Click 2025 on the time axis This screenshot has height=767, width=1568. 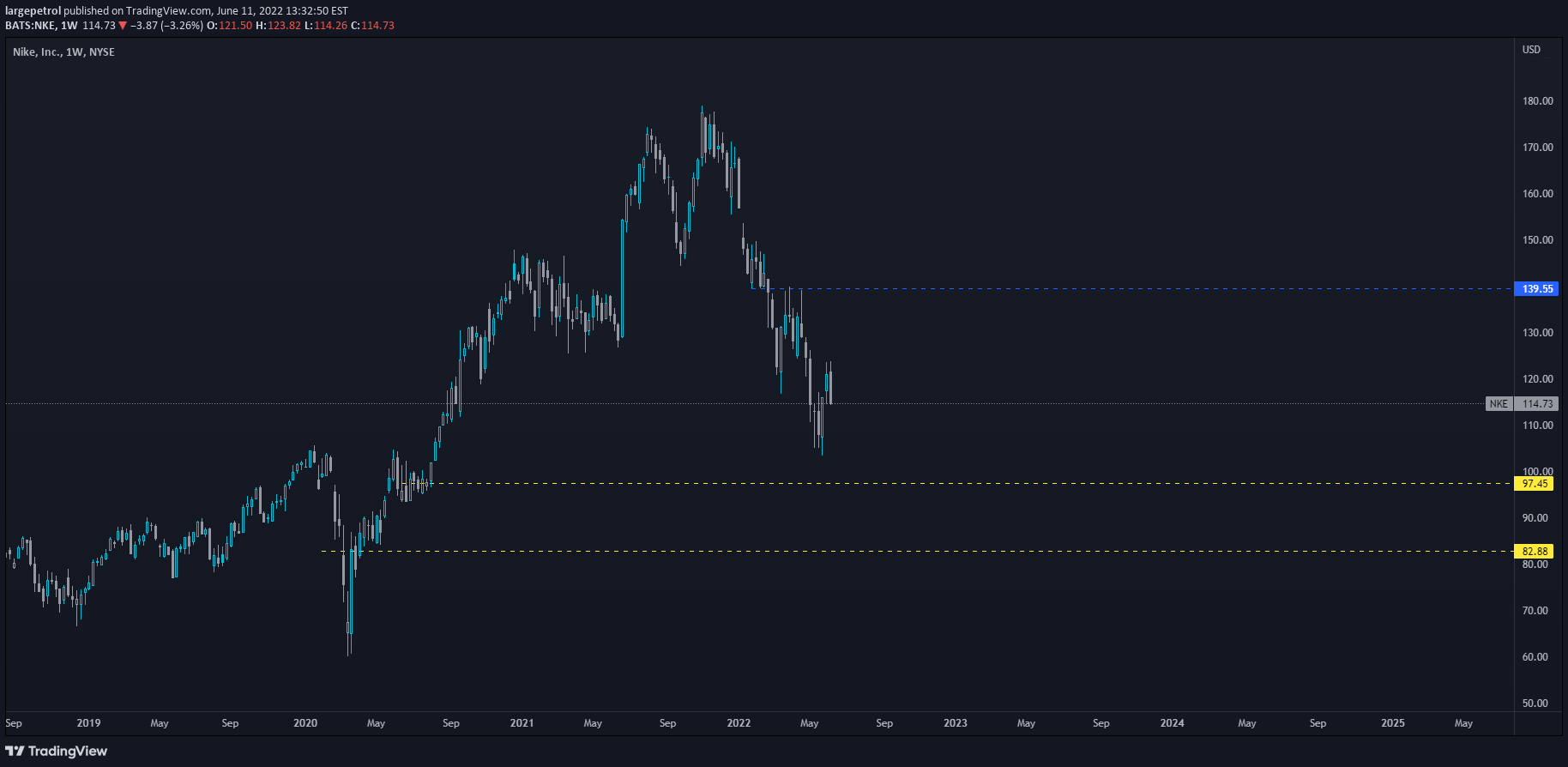[x=1393, y=723]
